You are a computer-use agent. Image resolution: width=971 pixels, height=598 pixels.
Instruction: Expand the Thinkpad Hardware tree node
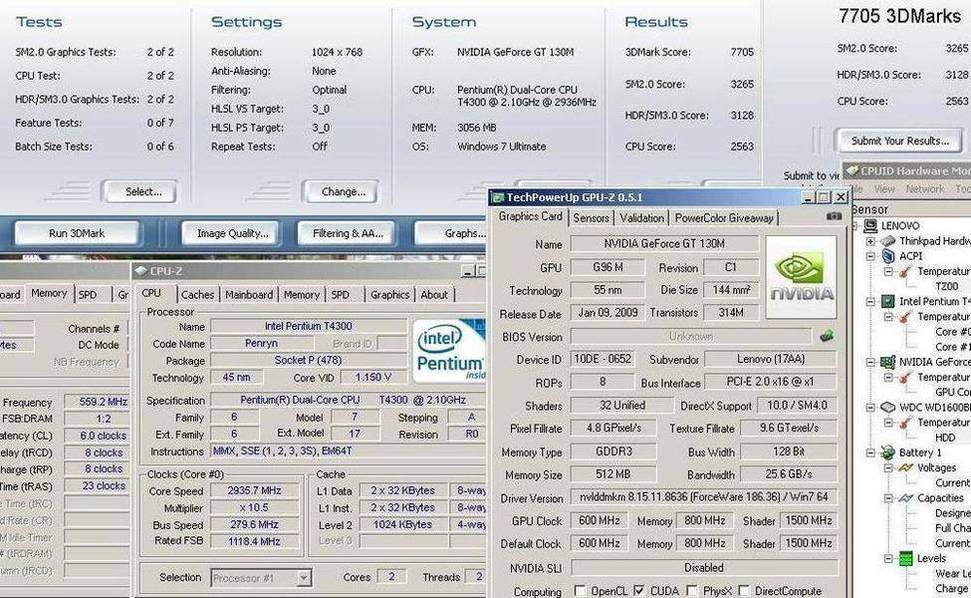[x=870, y=241]
